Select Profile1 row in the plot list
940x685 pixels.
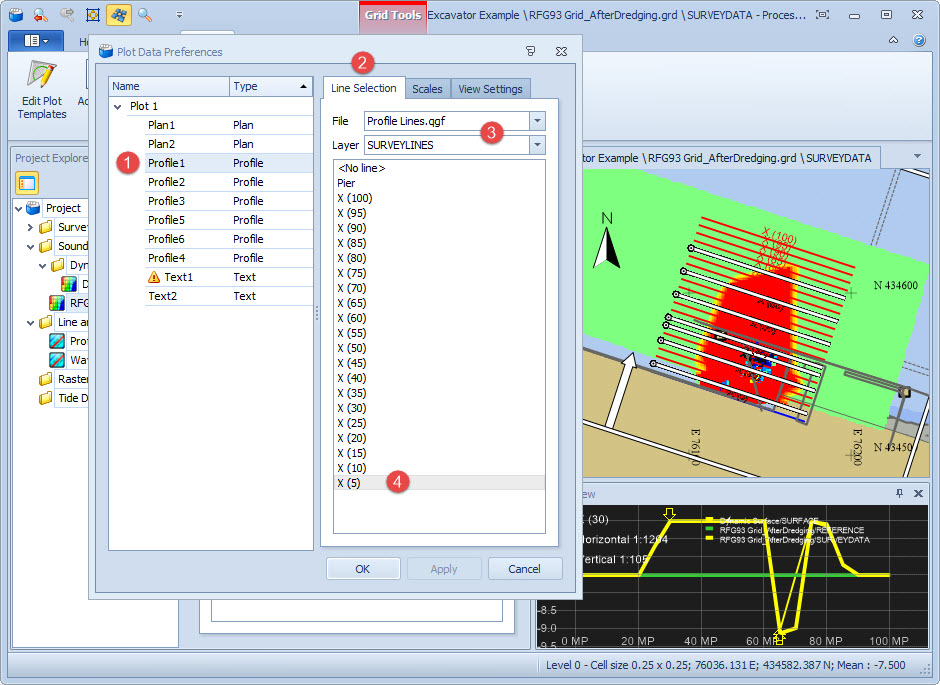[167, 163]
